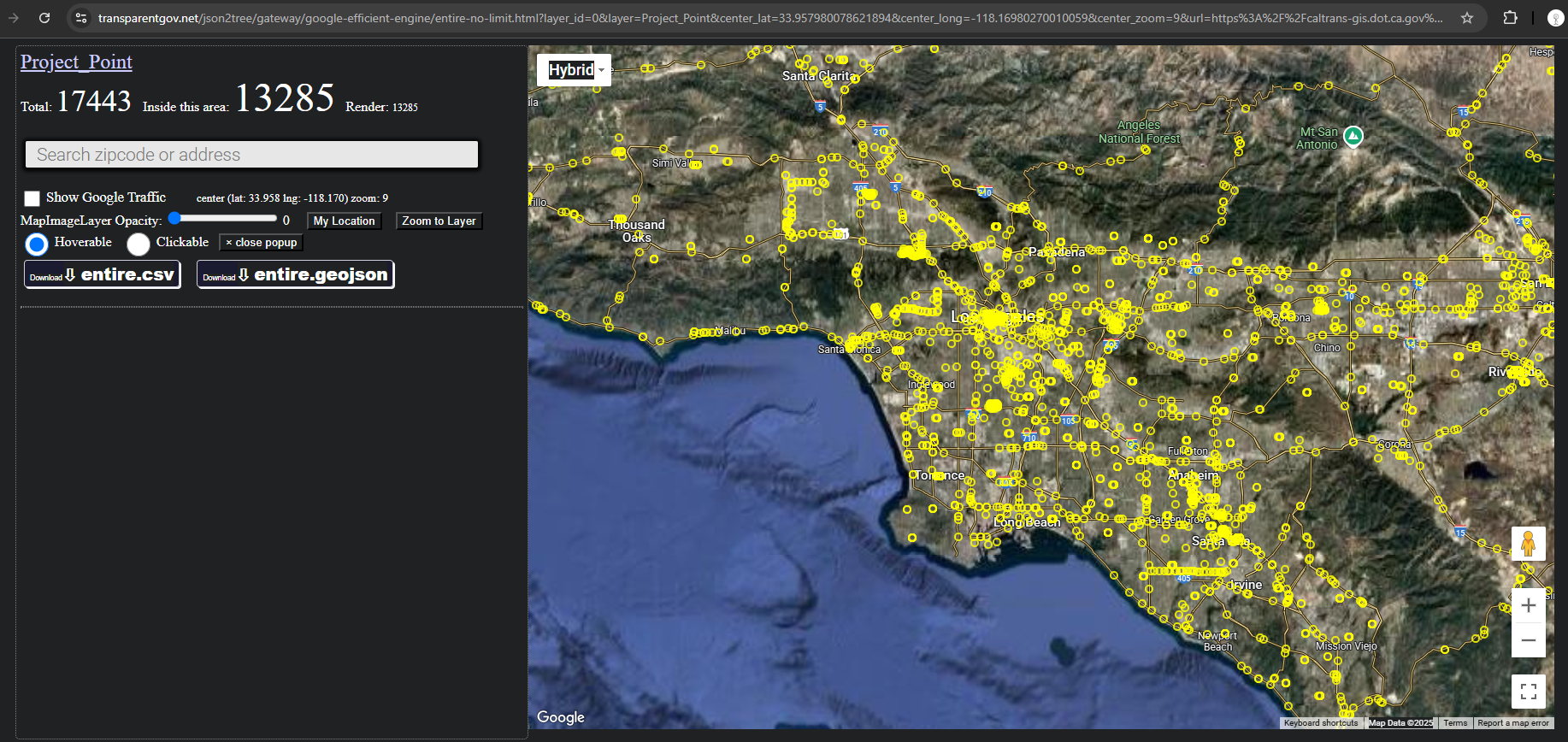
Task: Click the My Location button
Action: (x=344, y=221)
